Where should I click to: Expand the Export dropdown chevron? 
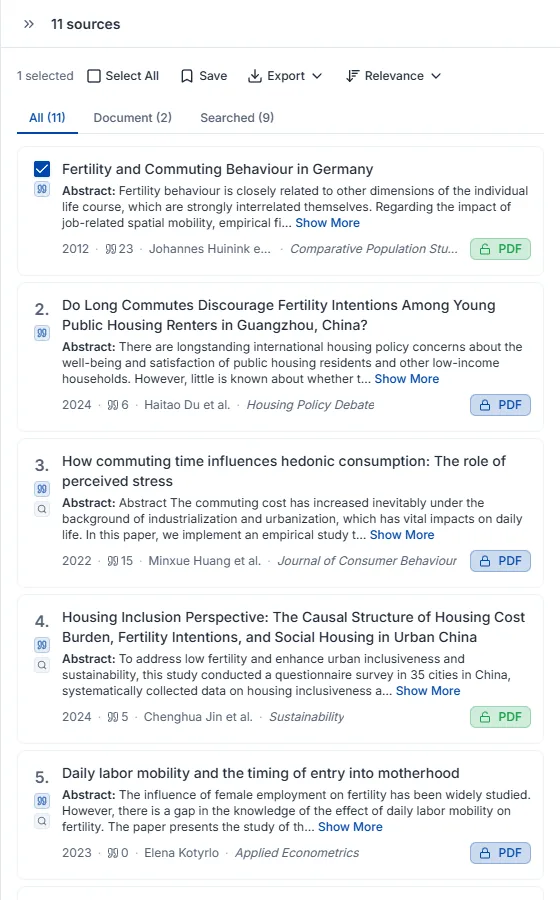tap(317, 76)
